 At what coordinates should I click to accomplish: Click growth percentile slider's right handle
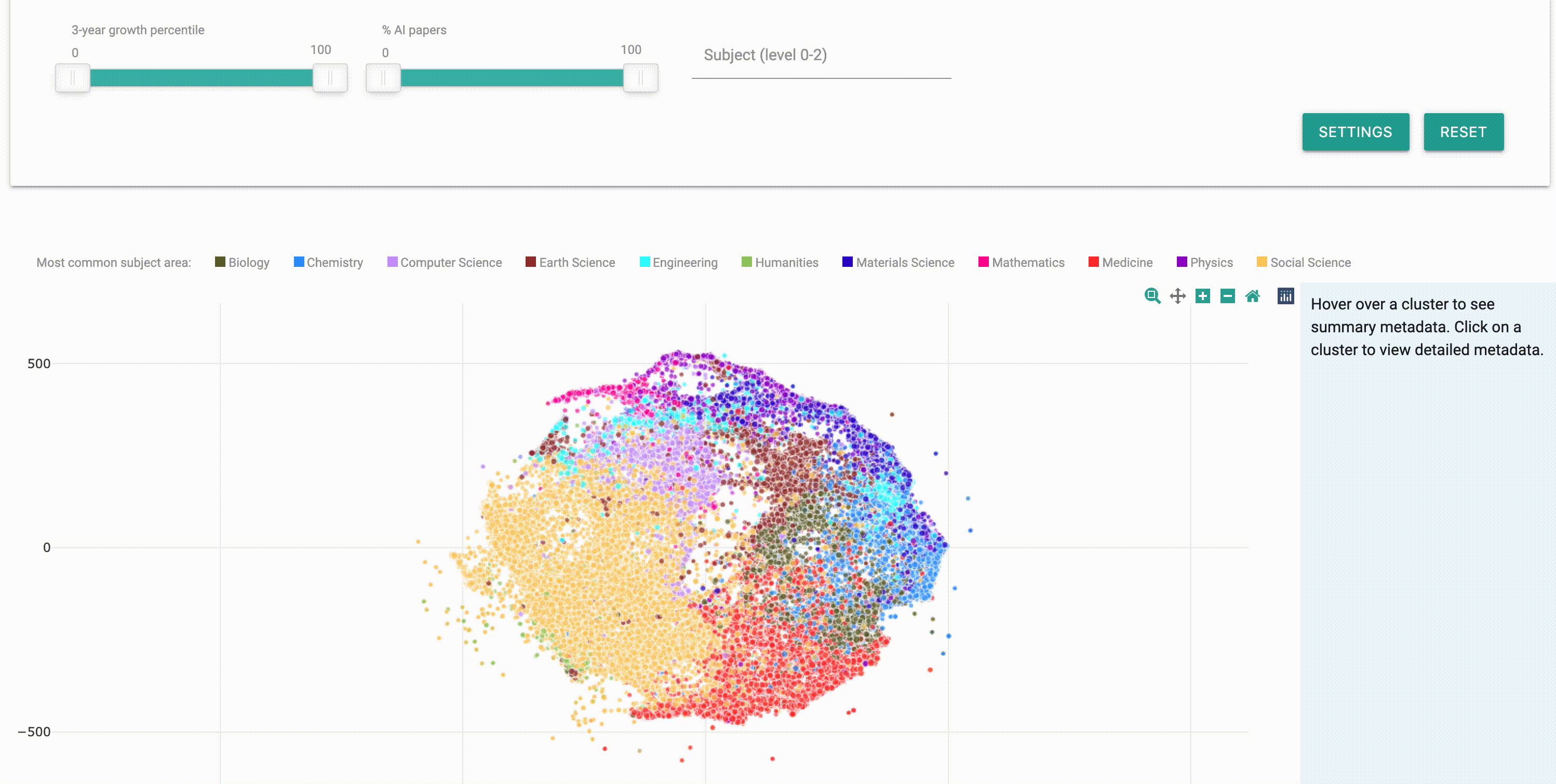[x=330, y=78]
